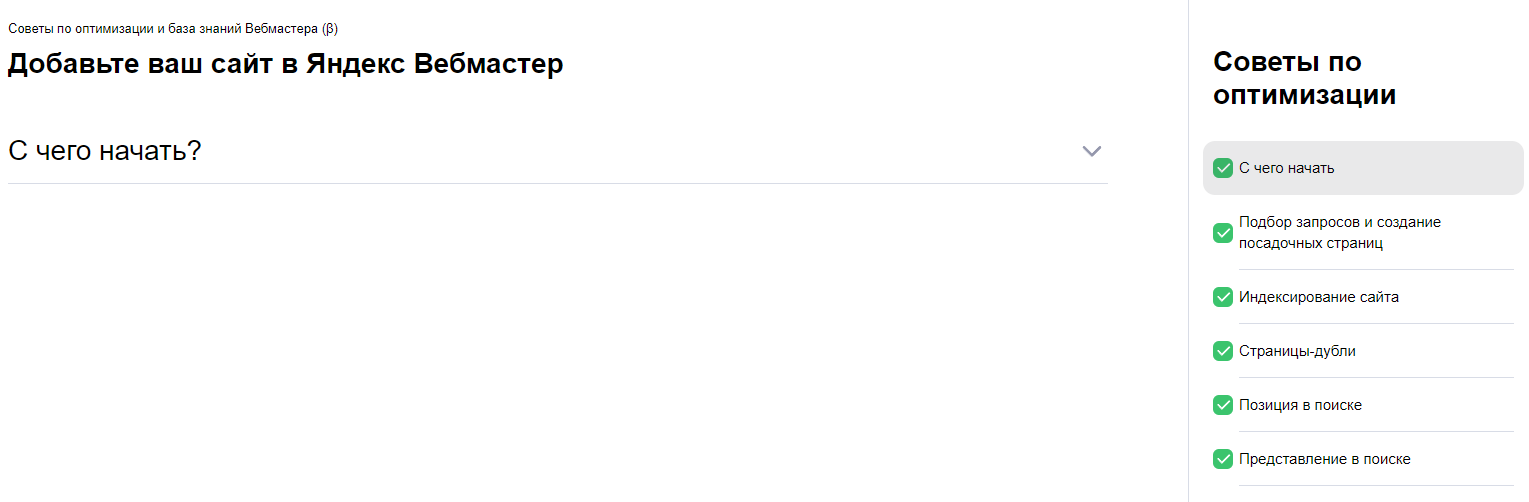The height and width of the screenshot is (502, 1529).
Task: Click the sidebar title 'Советы по оптимизации'
Action: (x=1304, y=79)
